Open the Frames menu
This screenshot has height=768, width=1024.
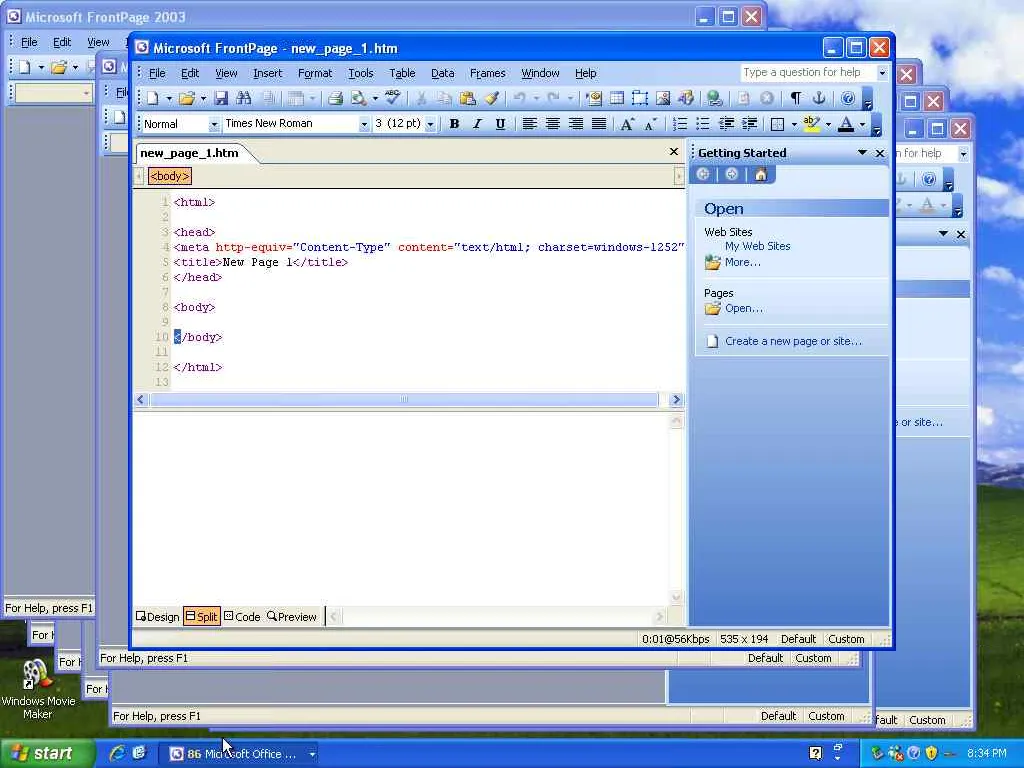coord(487,73)
